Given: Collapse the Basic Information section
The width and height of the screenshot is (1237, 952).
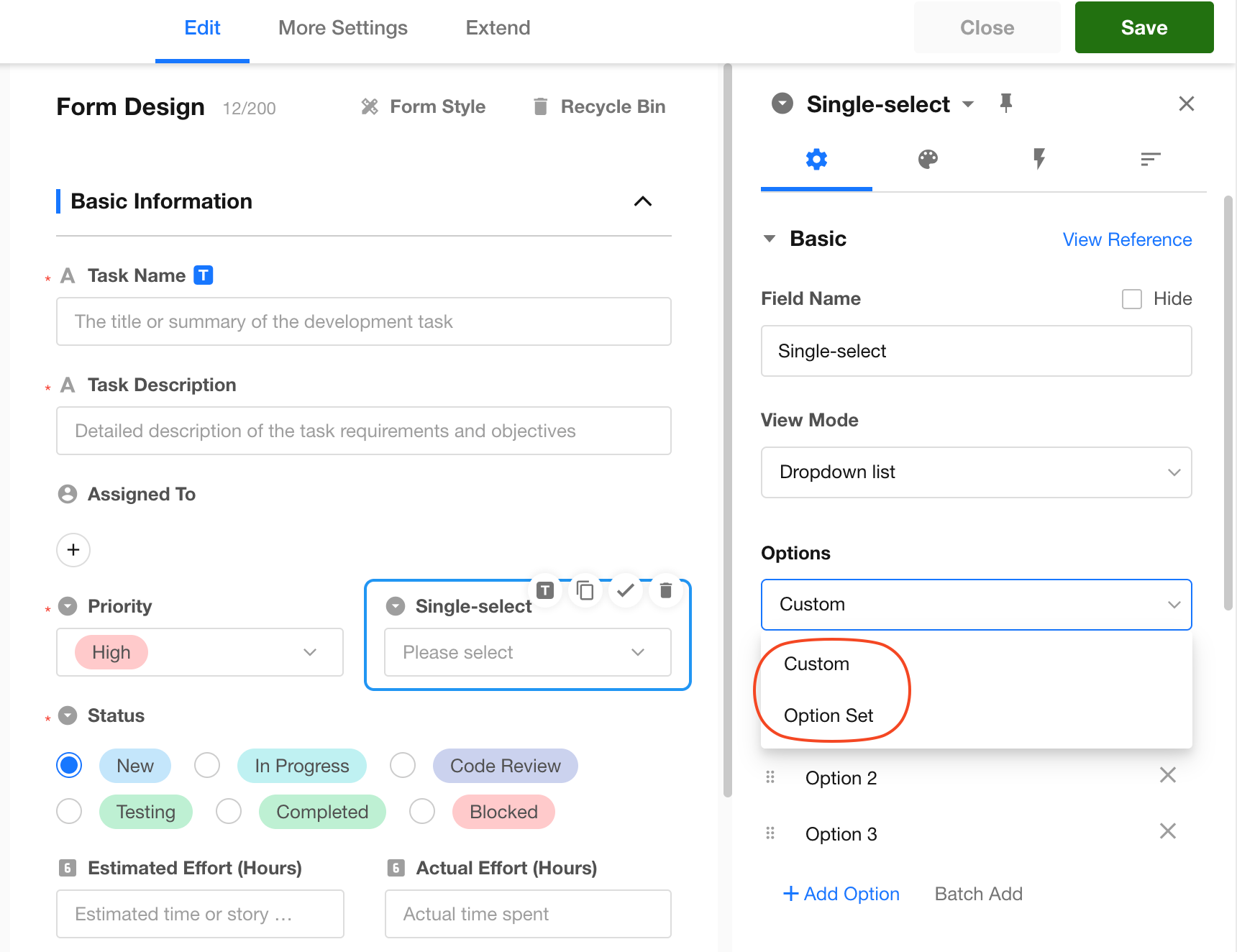Looking at the screenshot, I should [642, 201].
